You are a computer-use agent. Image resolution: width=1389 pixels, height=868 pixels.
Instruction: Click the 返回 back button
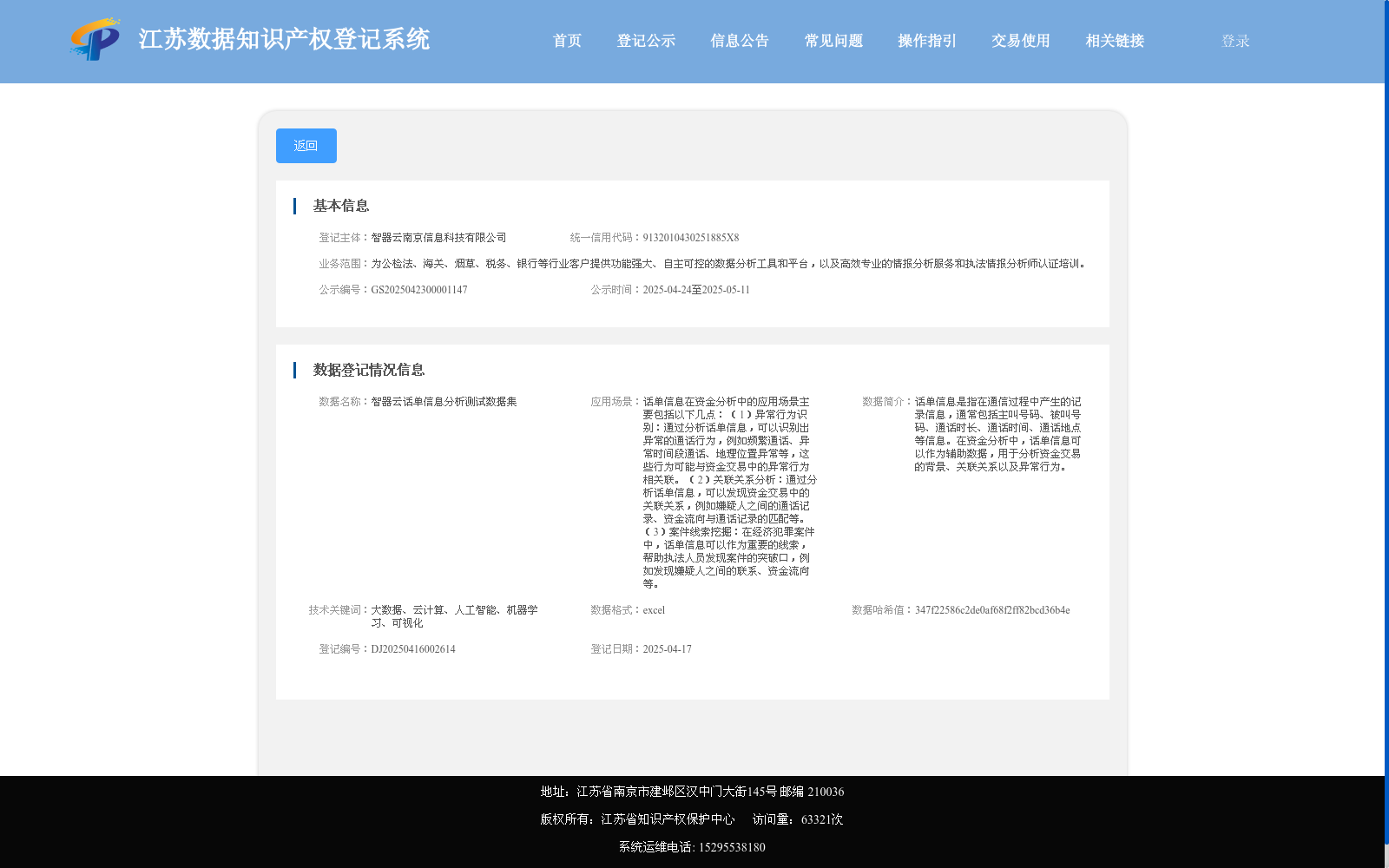point(306,146)
